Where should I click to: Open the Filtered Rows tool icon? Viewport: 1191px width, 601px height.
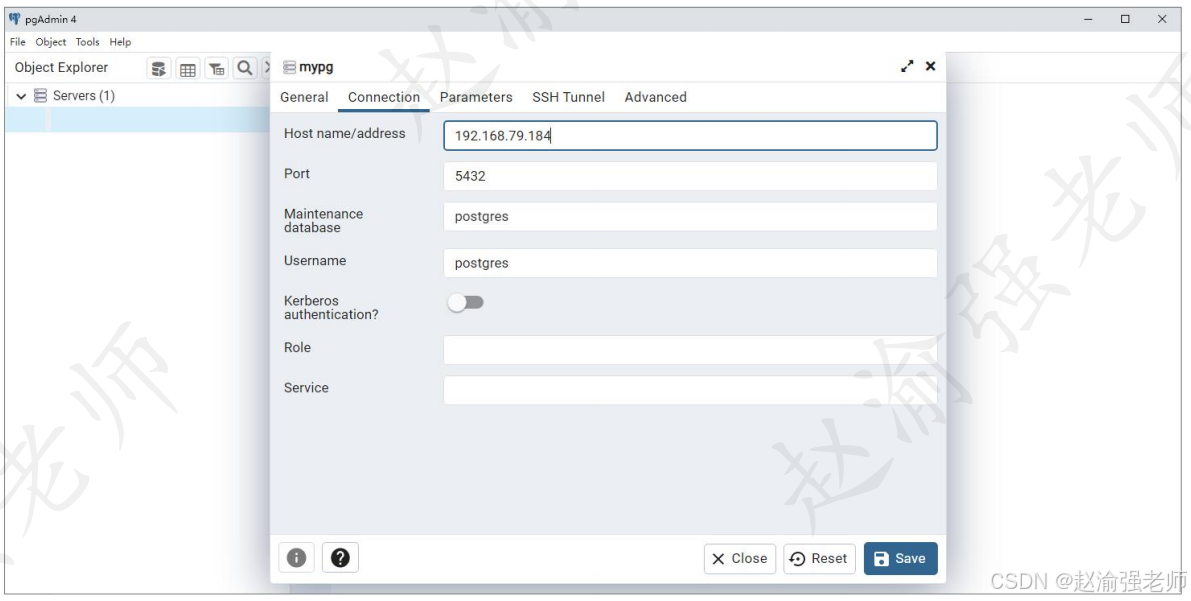pyautogui.click(x=216, y=67)
